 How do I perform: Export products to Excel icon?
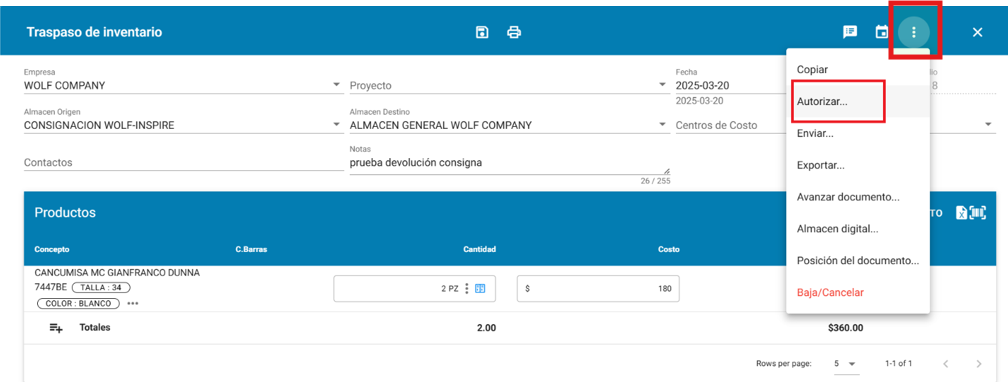coord(961,214)
